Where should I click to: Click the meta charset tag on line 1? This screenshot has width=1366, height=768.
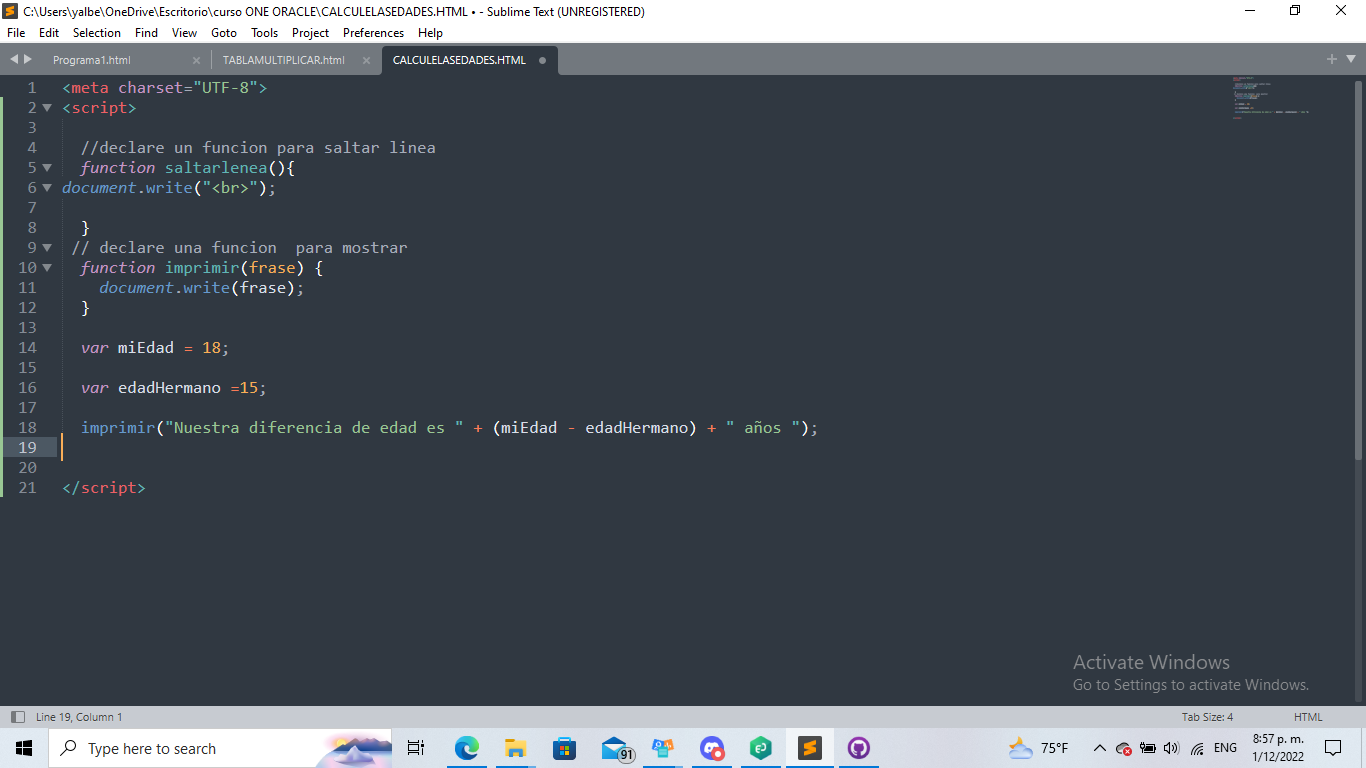[x=165, y=88]
